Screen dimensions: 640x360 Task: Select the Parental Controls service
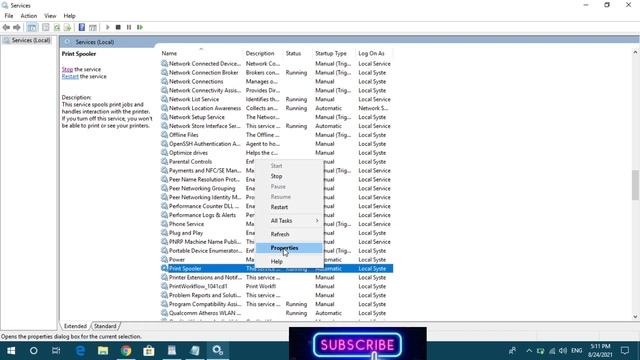click(207, 162)
